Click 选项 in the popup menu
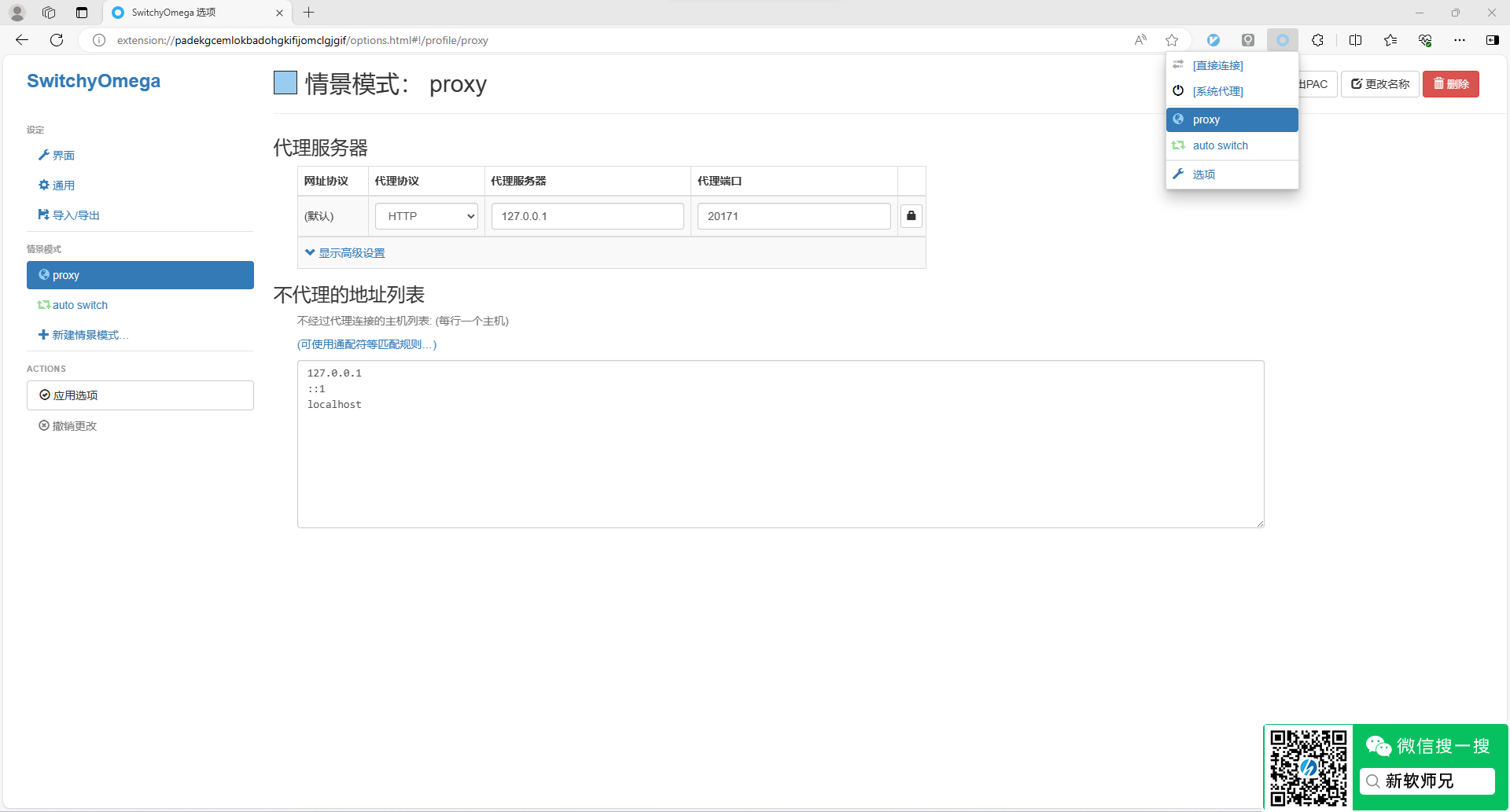 pos(1203,175)
